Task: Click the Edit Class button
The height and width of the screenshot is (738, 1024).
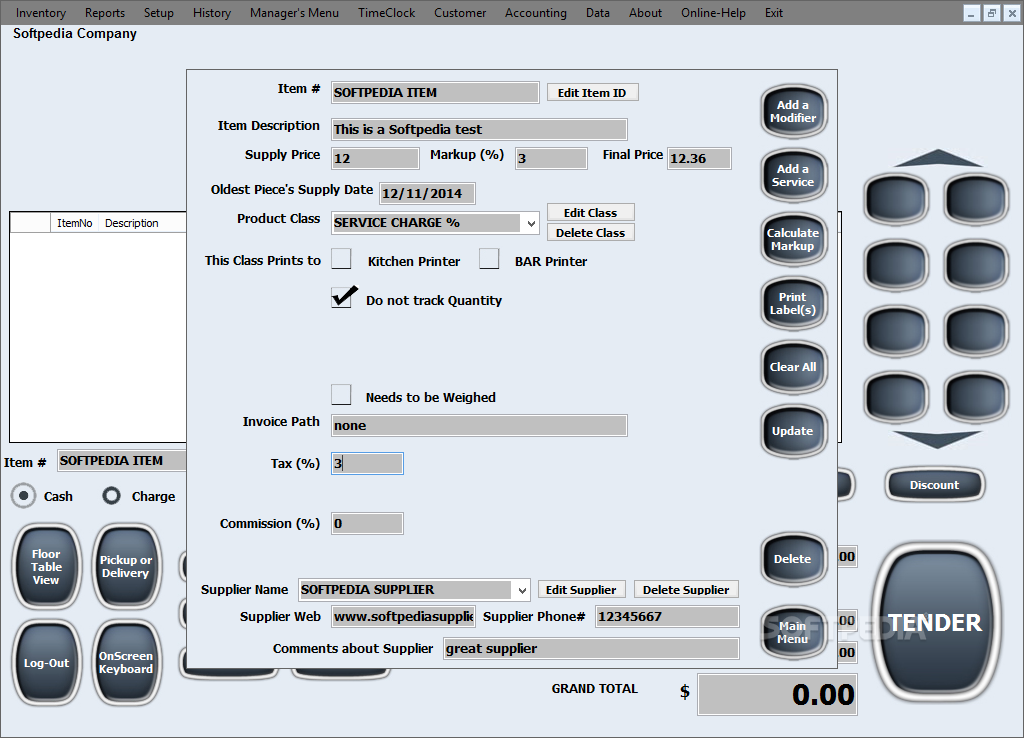Action: tap(590, 213)
